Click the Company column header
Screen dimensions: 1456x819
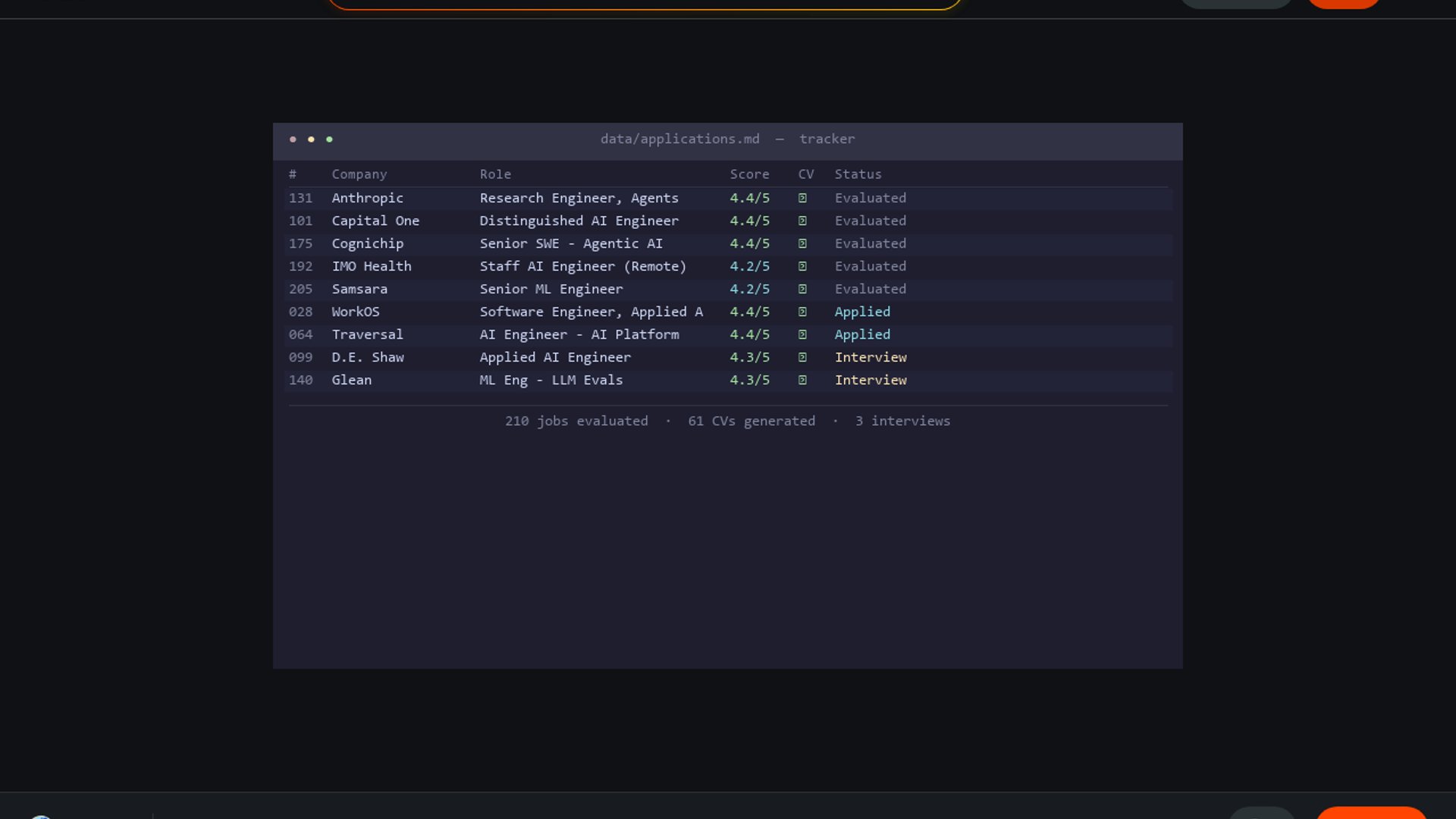[359, 174]
